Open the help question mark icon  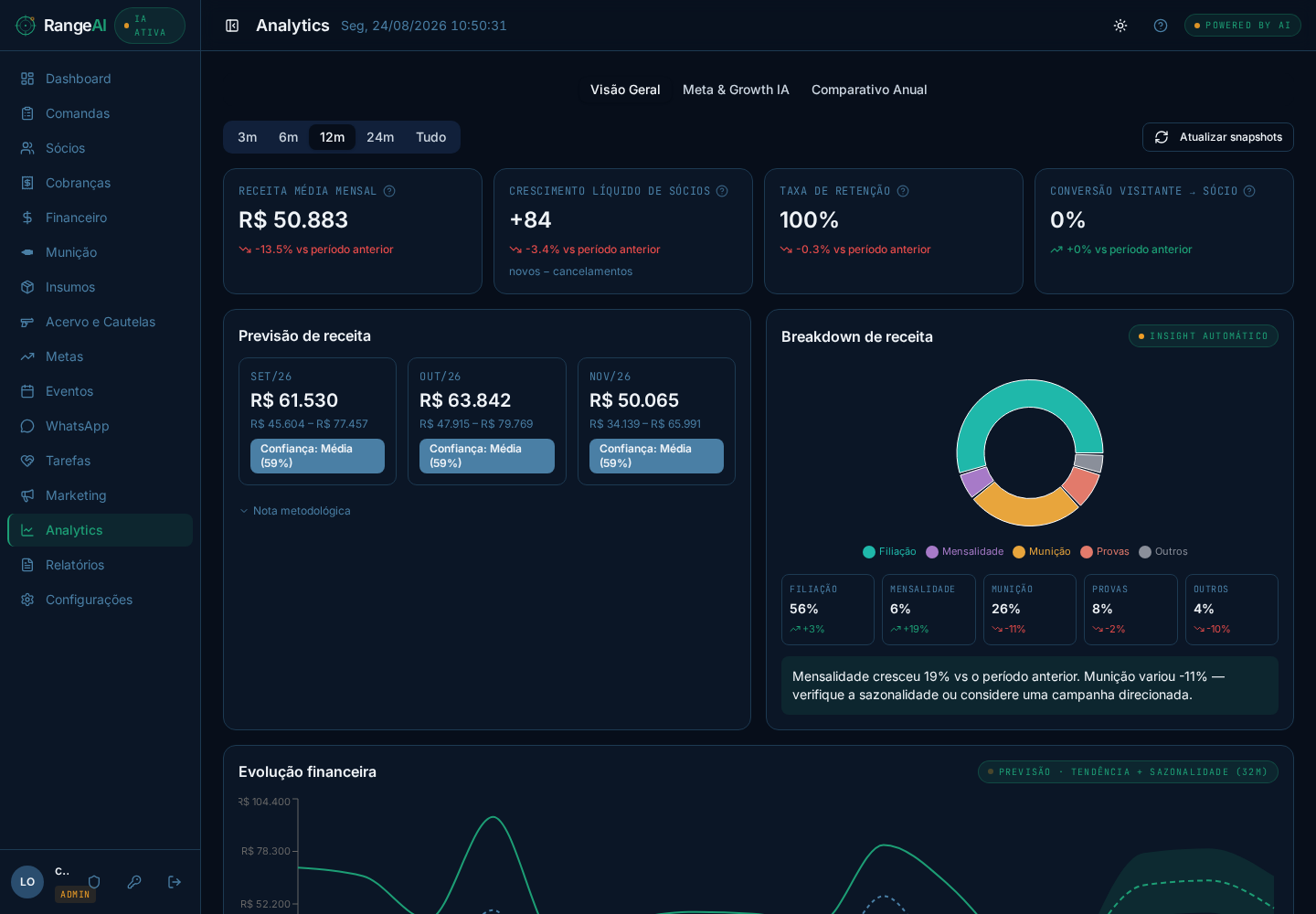(x=1161, y=26)
